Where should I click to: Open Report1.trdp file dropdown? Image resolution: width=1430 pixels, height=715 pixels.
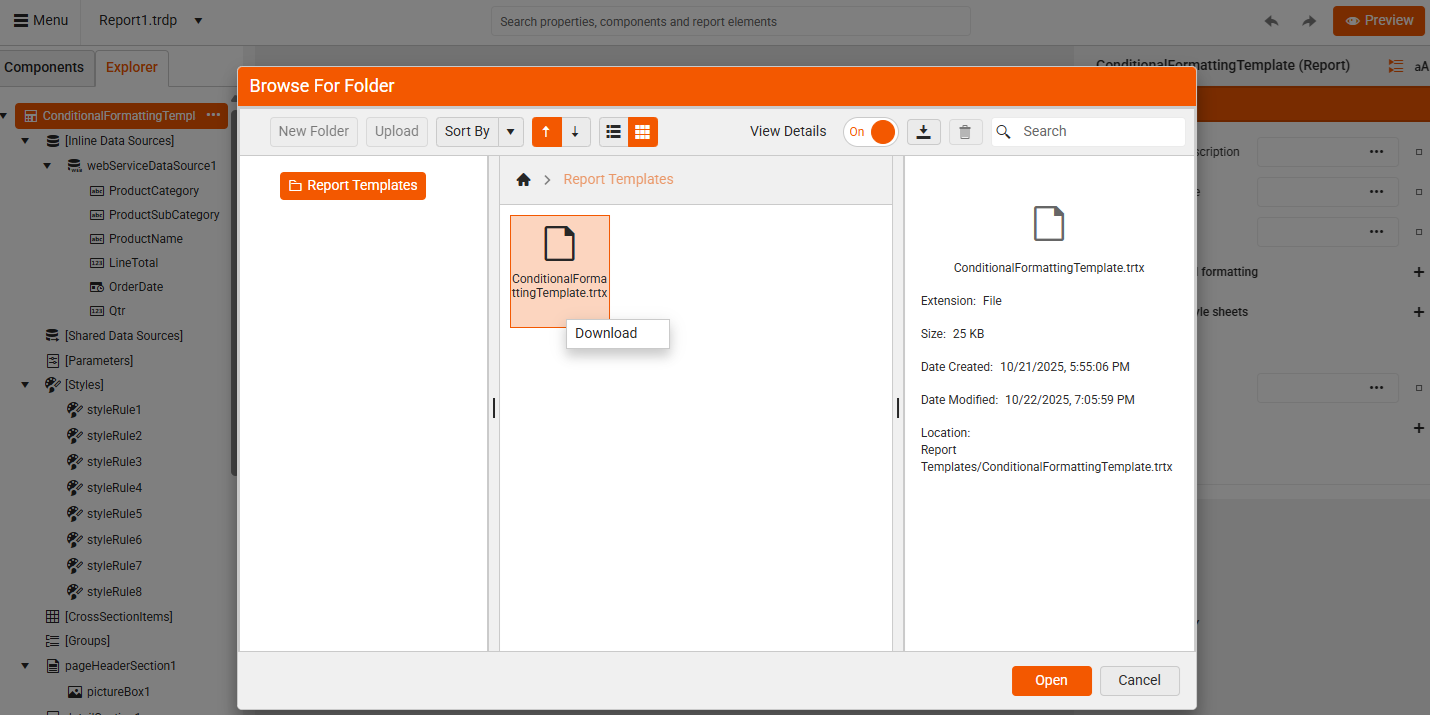pyautogui.click(x=198, y=21)
